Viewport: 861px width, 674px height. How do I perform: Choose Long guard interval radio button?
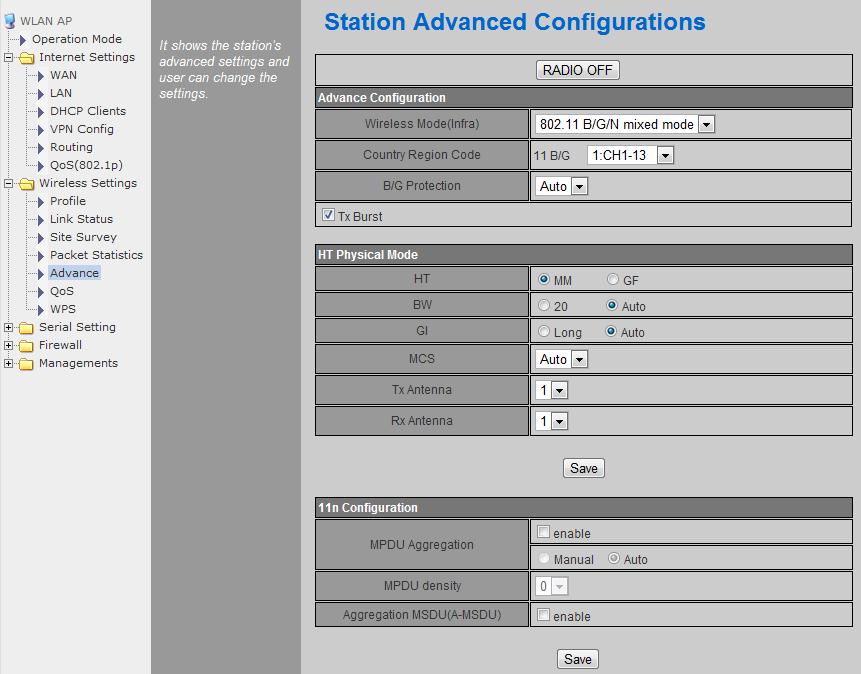click(x=544, y=331)
